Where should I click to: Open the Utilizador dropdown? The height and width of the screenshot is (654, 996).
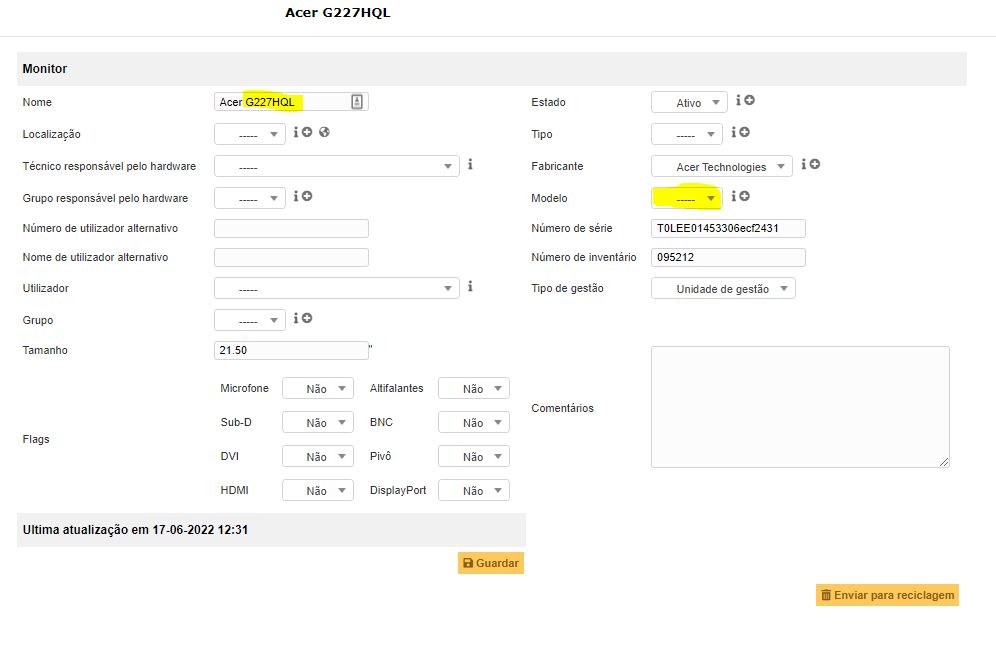(x=337, y=288)
